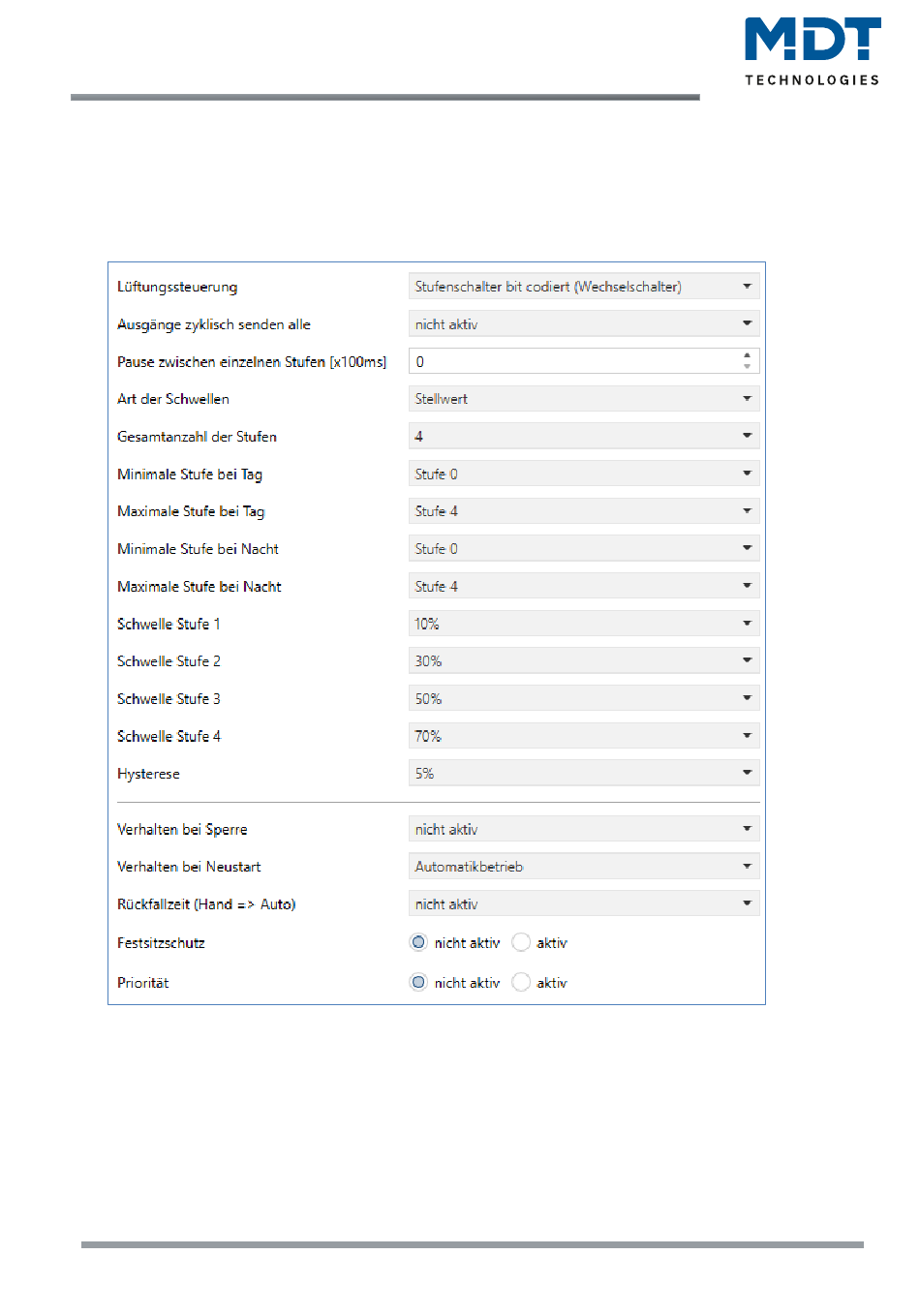Expand the Hysterese dropdown

tap(584, 774)
